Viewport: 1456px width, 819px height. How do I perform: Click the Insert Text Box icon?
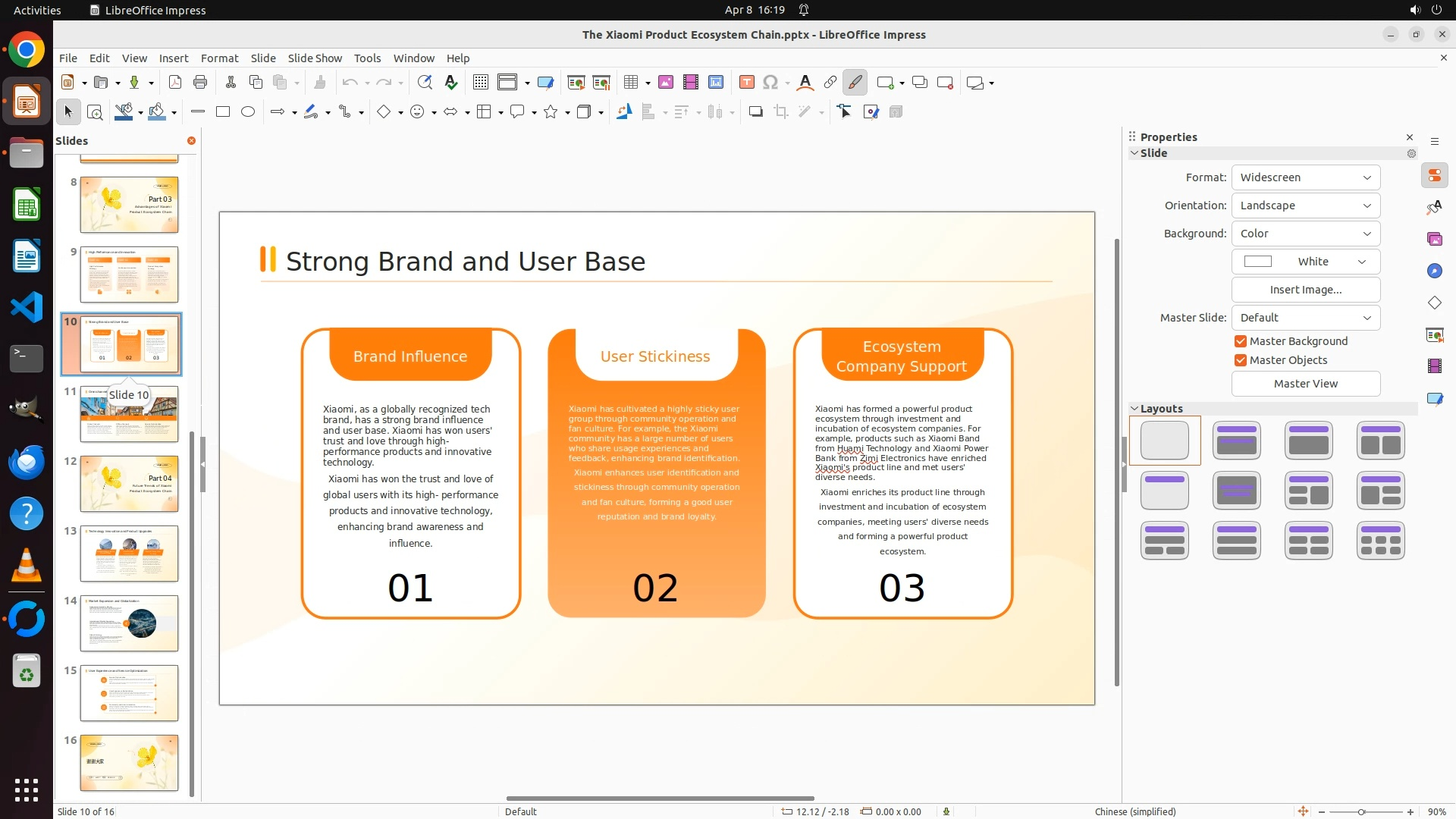(746, 83)
